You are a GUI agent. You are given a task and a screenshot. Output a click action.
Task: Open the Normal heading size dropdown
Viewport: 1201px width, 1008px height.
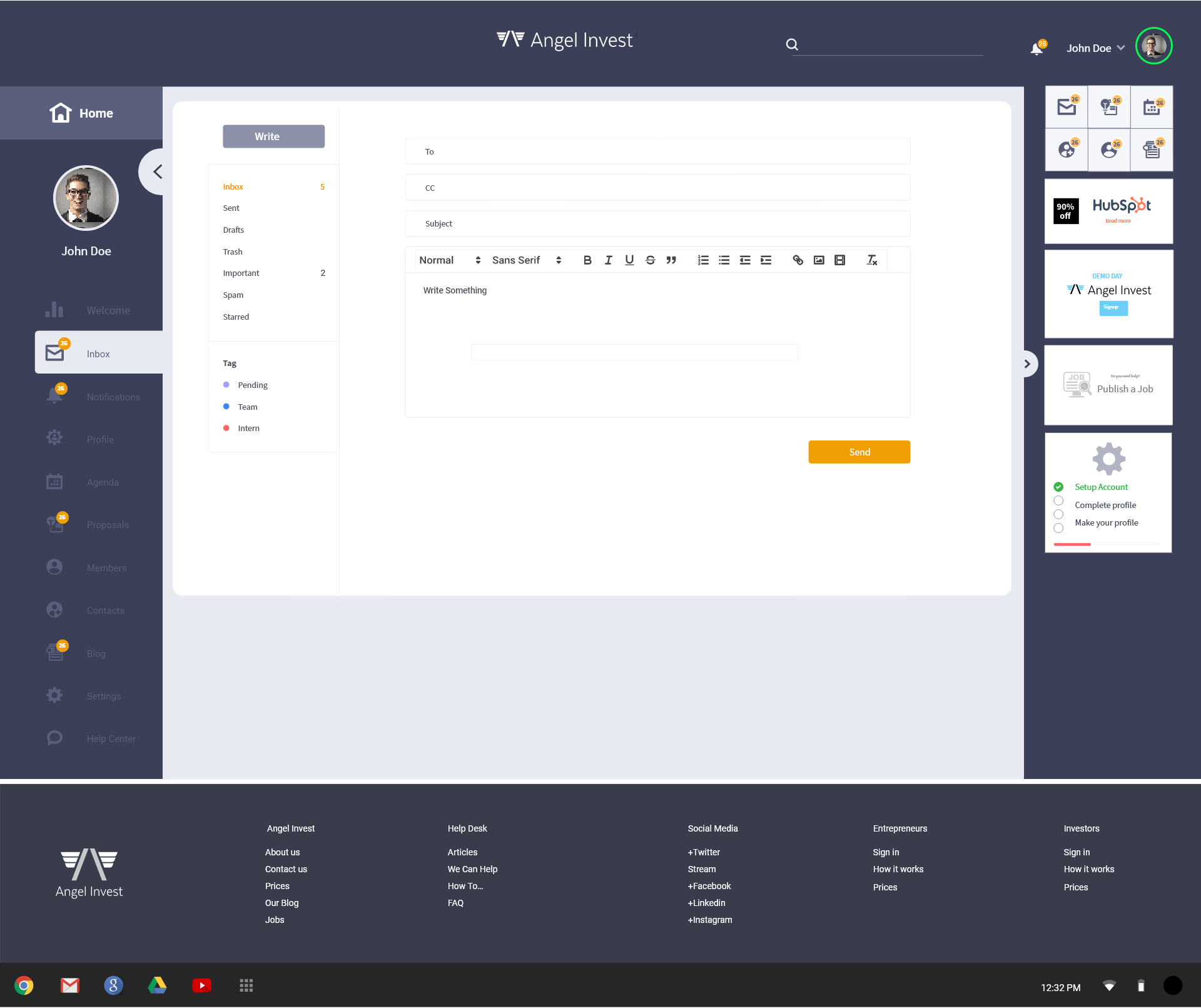[x=449, y=260]
